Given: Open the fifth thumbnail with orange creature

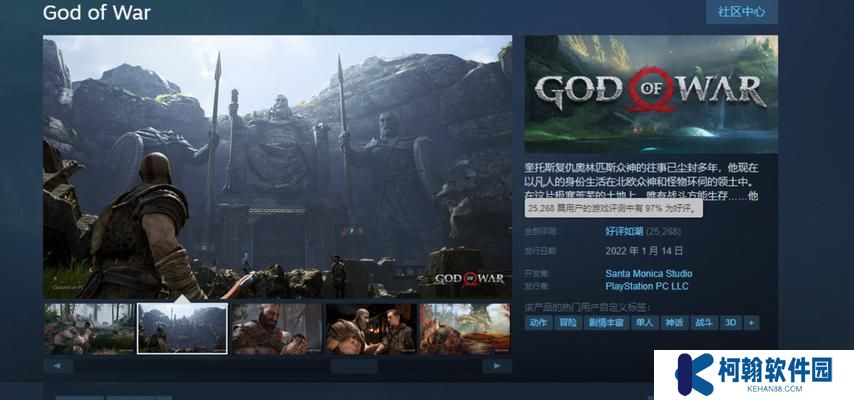Looking at the screenshot, I should coord(465,329).
